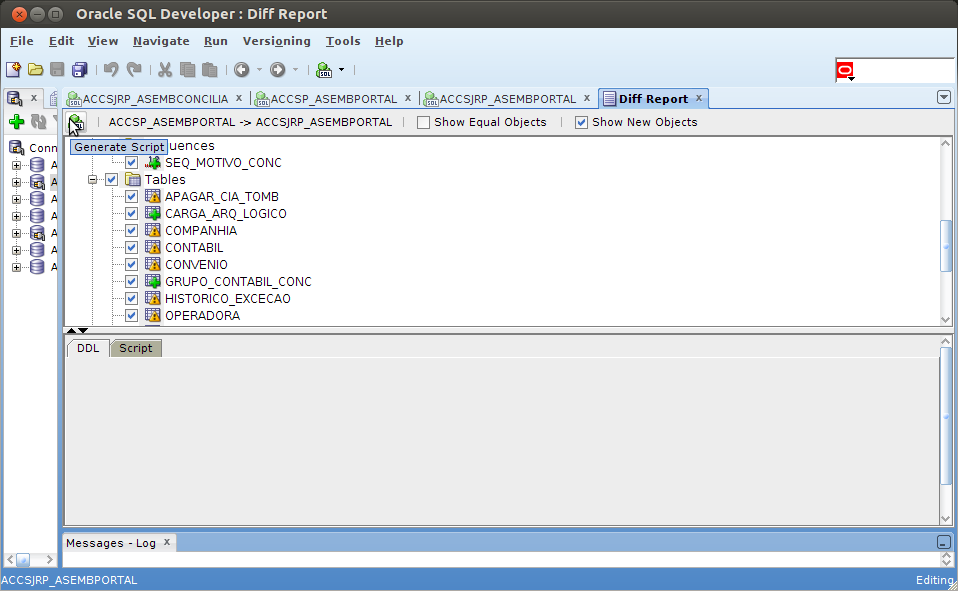Click the New file toolbar icon
958x591 pixels.
[13, 70]
